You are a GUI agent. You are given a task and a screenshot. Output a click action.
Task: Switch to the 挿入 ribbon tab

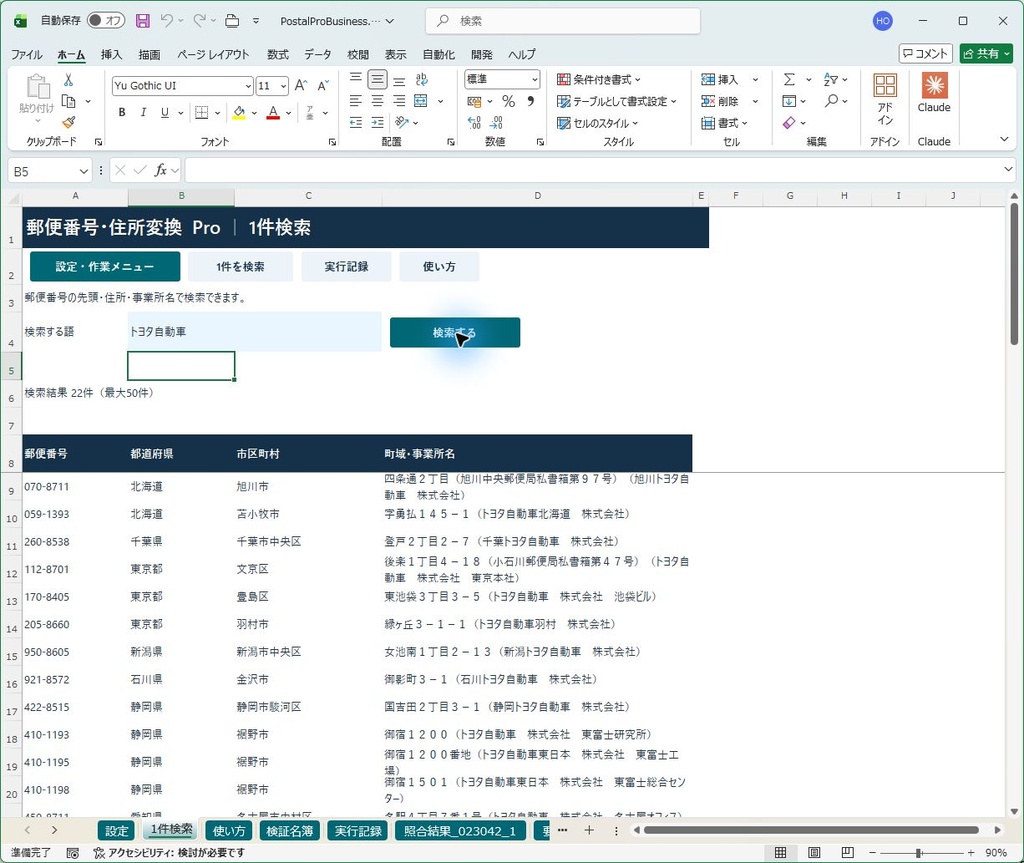pos(111,54)
